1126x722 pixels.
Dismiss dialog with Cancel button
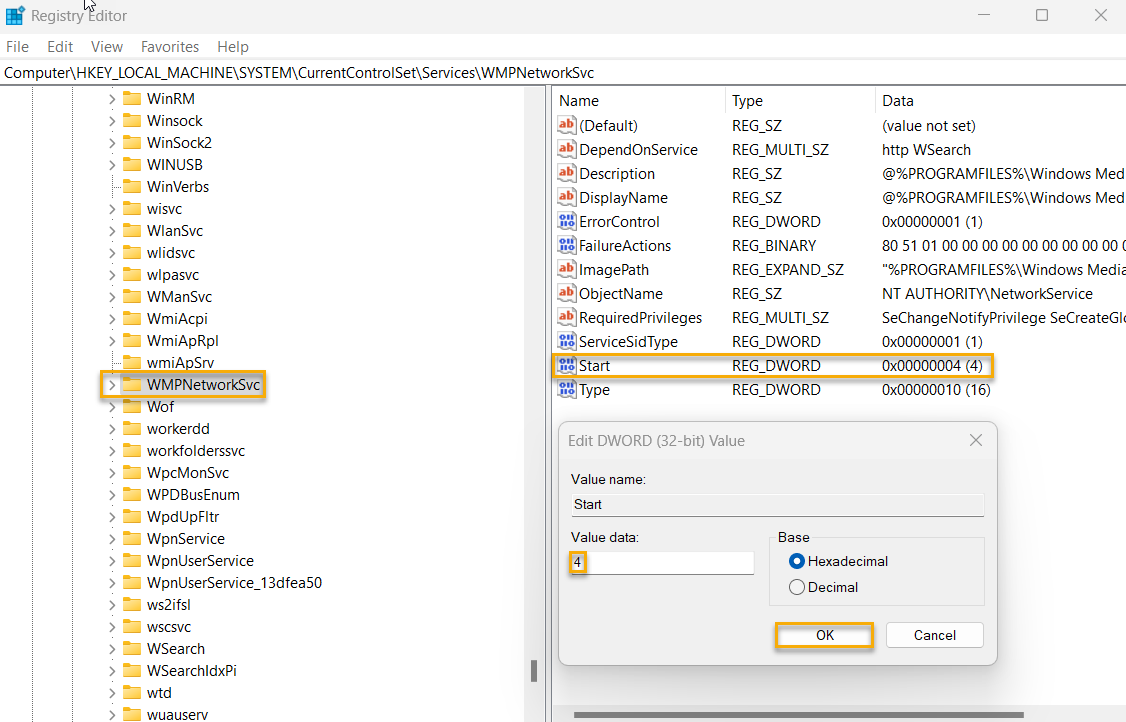coord(934,634)
